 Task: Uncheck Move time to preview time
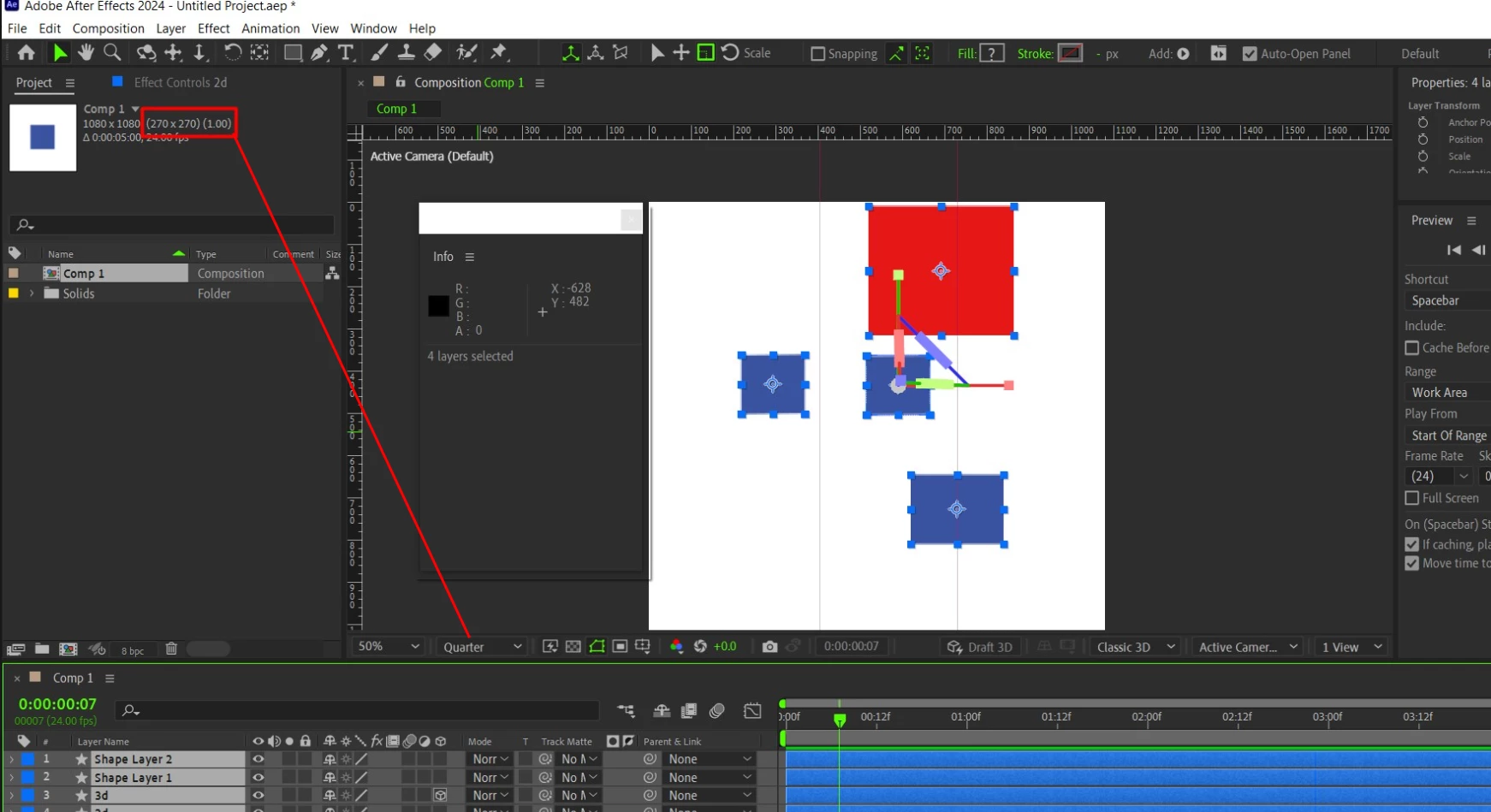point(1412,563)
